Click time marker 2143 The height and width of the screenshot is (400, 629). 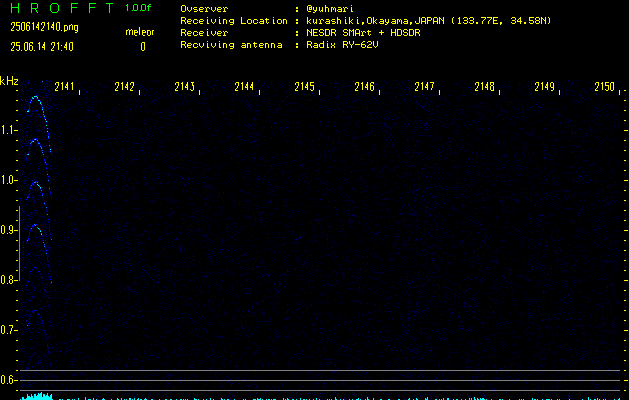coord(185,87)
